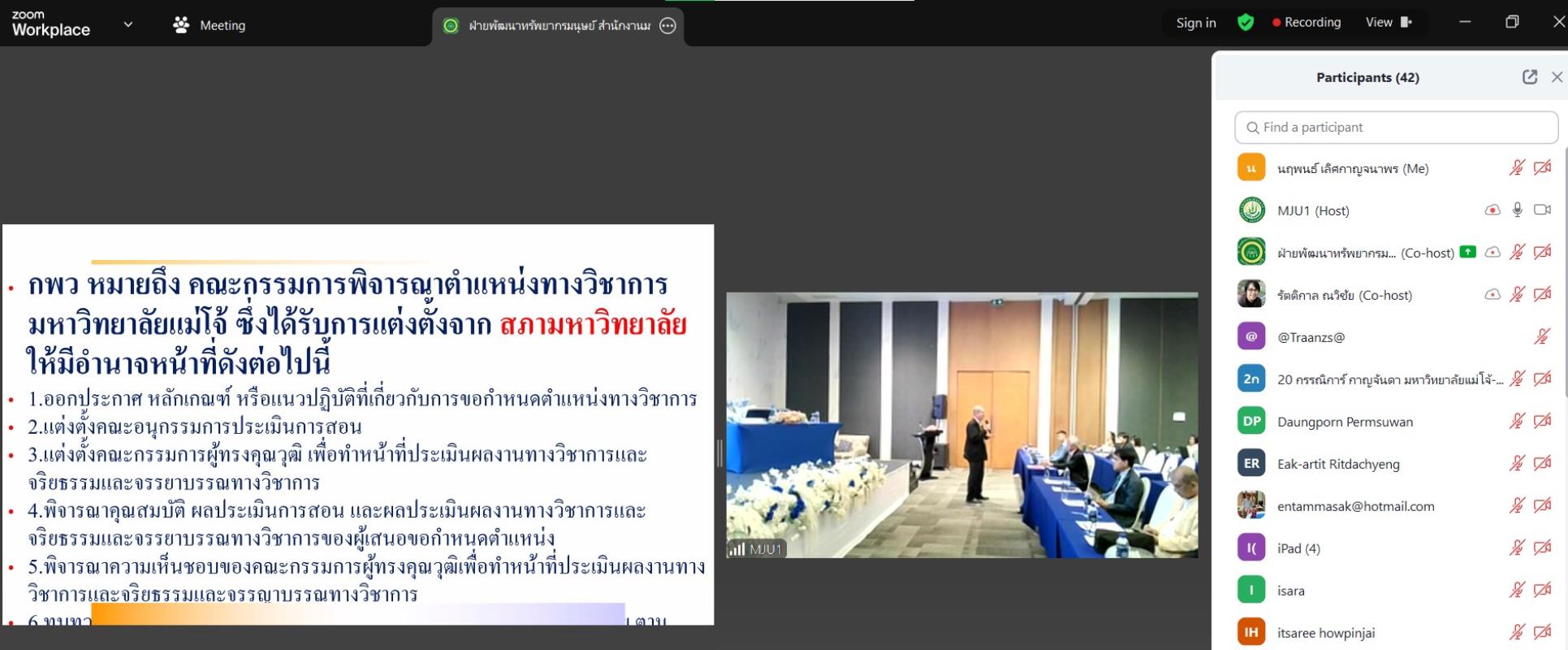Image resolution: width=1568 pixels, height=650 pixels.
Task: Open the Recording status indicator
Action: tap(1306, 23)
